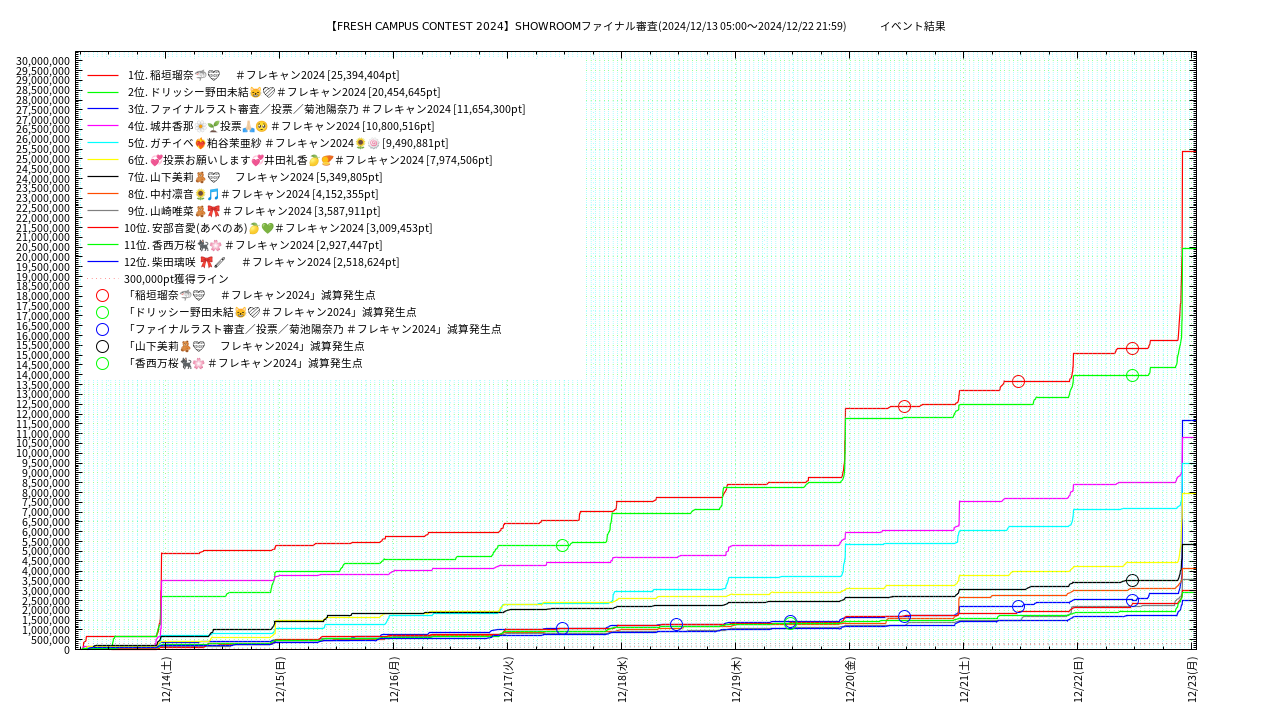Click the 500,000 y-axis label
1280x720 pixels.
52,640
